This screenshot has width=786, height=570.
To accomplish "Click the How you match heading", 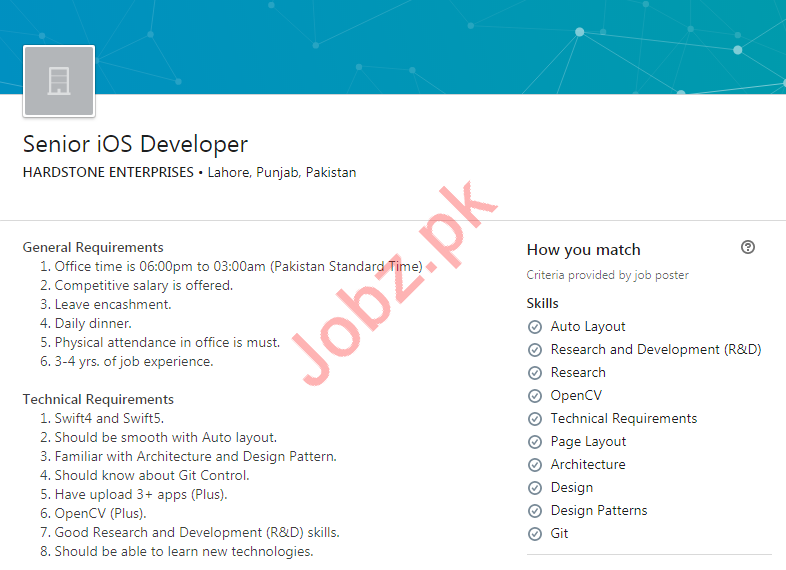I will (x=583, y=250).
